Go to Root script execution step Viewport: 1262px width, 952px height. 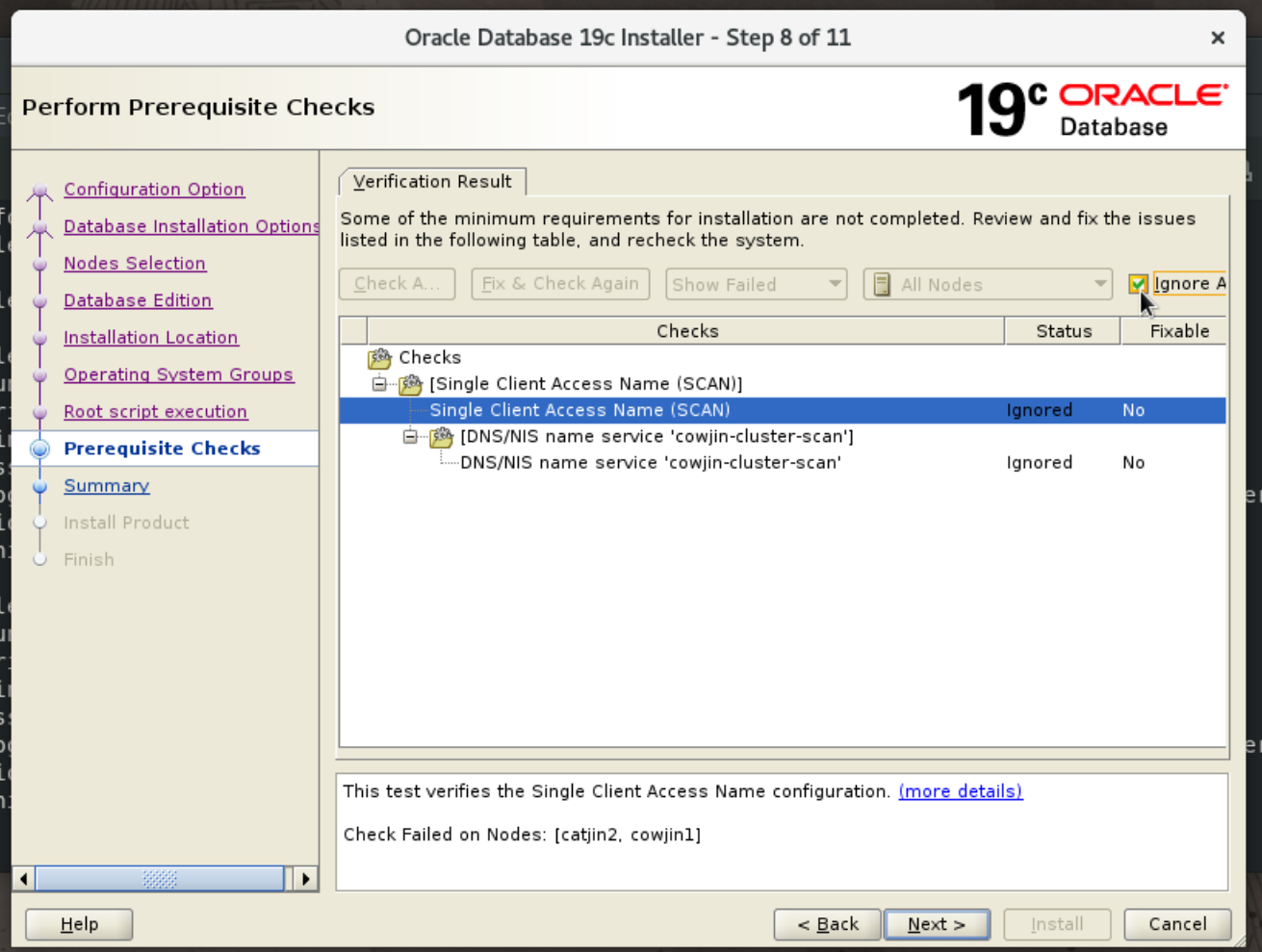click(156, 412)
